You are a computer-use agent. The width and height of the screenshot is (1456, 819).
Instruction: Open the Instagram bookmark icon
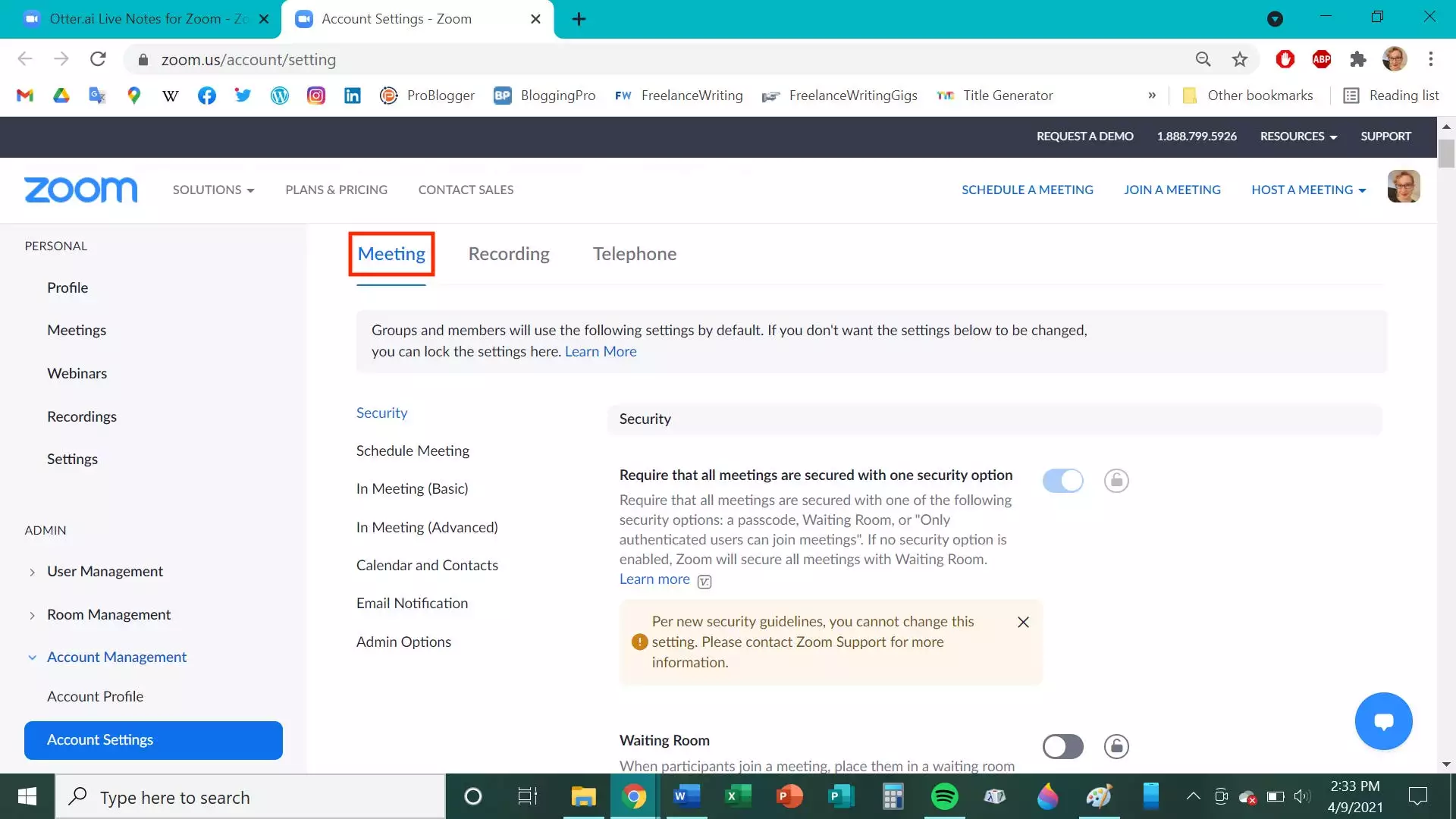pyautogui.click(x=316, y=96)
